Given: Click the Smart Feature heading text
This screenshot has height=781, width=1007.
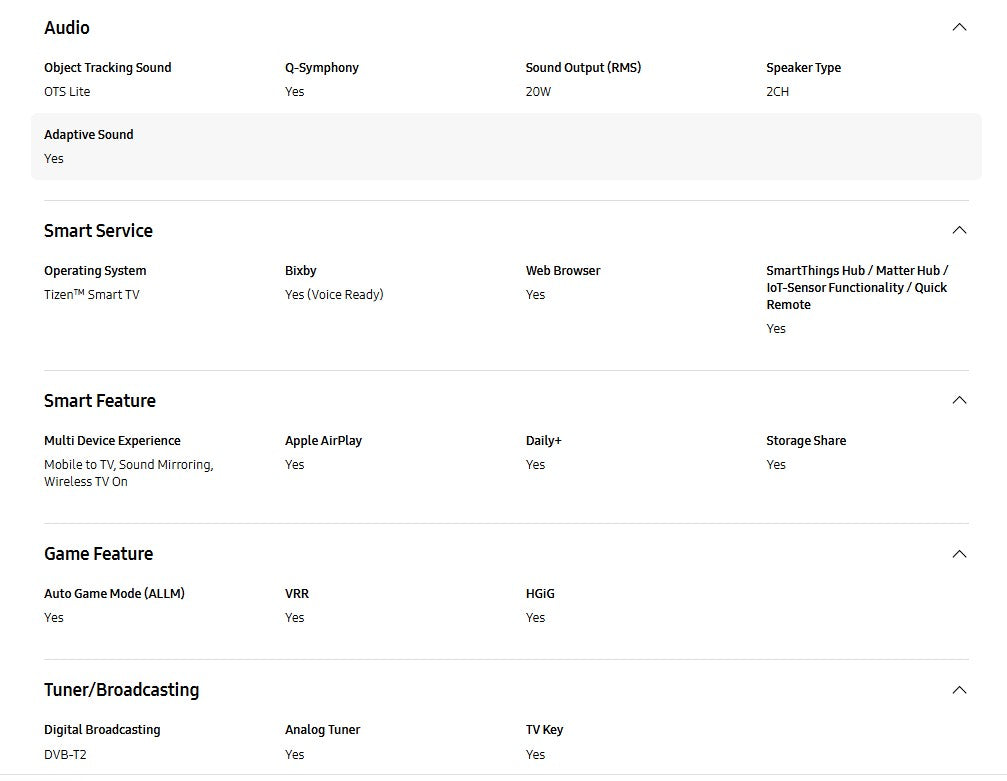Looking at the screenshot, I should 100,401.
